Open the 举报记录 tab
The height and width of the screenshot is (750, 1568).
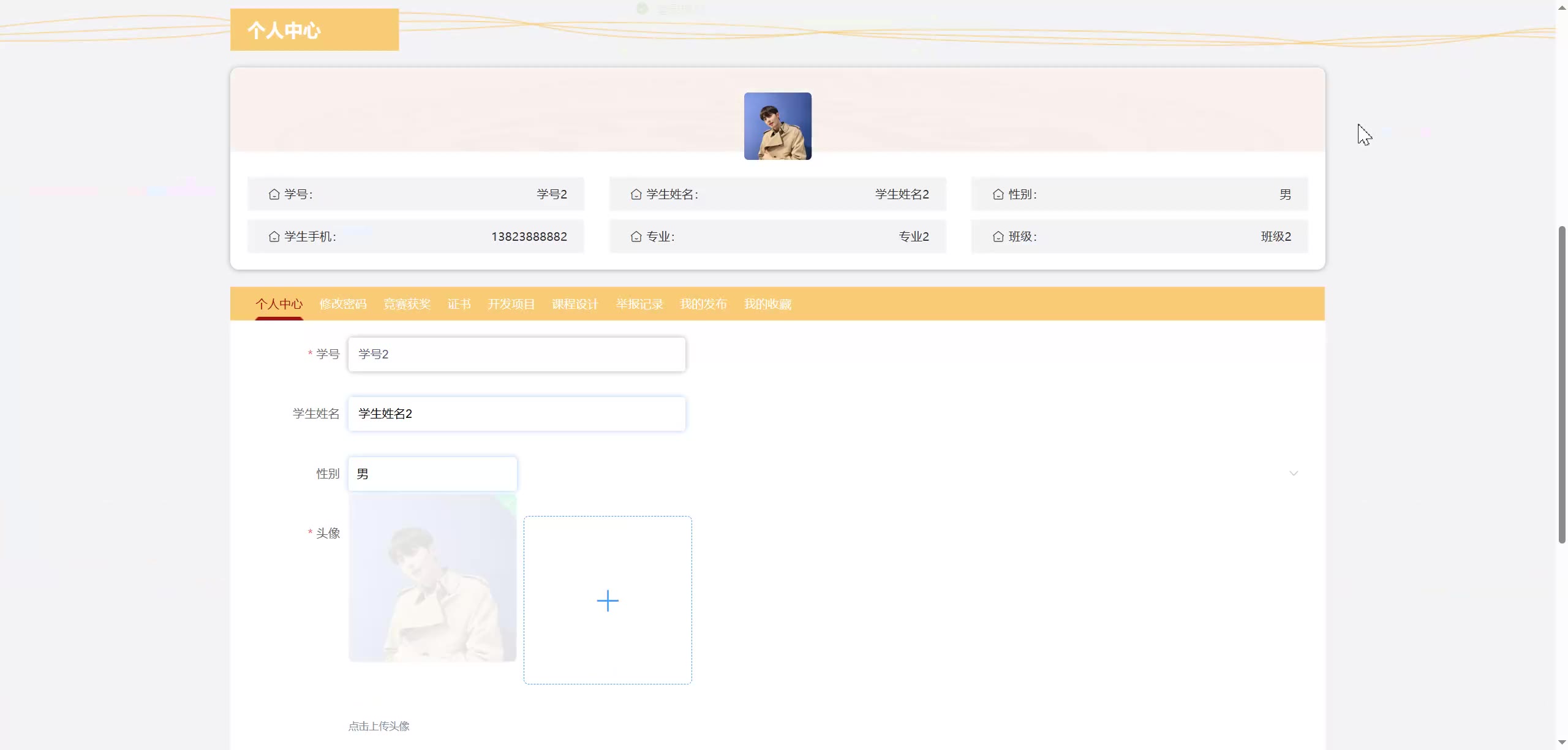639,304
